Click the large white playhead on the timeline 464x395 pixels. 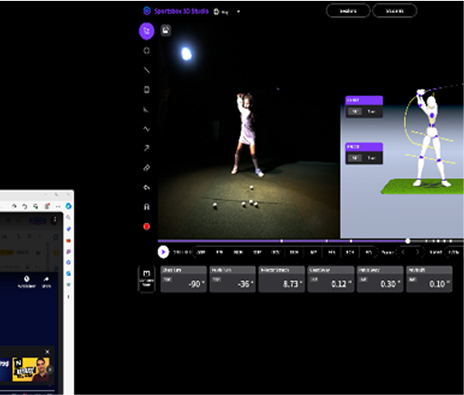click(x=408, y=241)
